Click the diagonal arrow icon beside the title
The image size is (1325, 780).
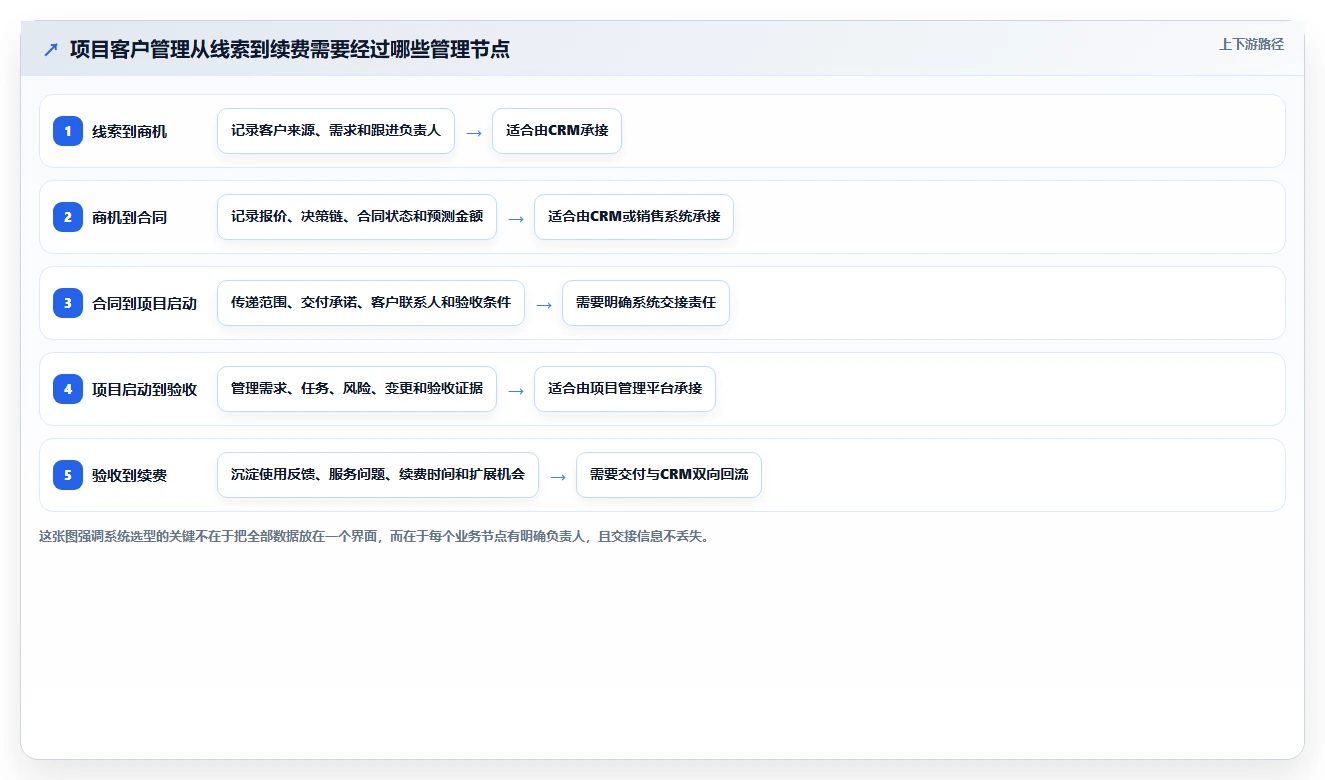(51, 50)
